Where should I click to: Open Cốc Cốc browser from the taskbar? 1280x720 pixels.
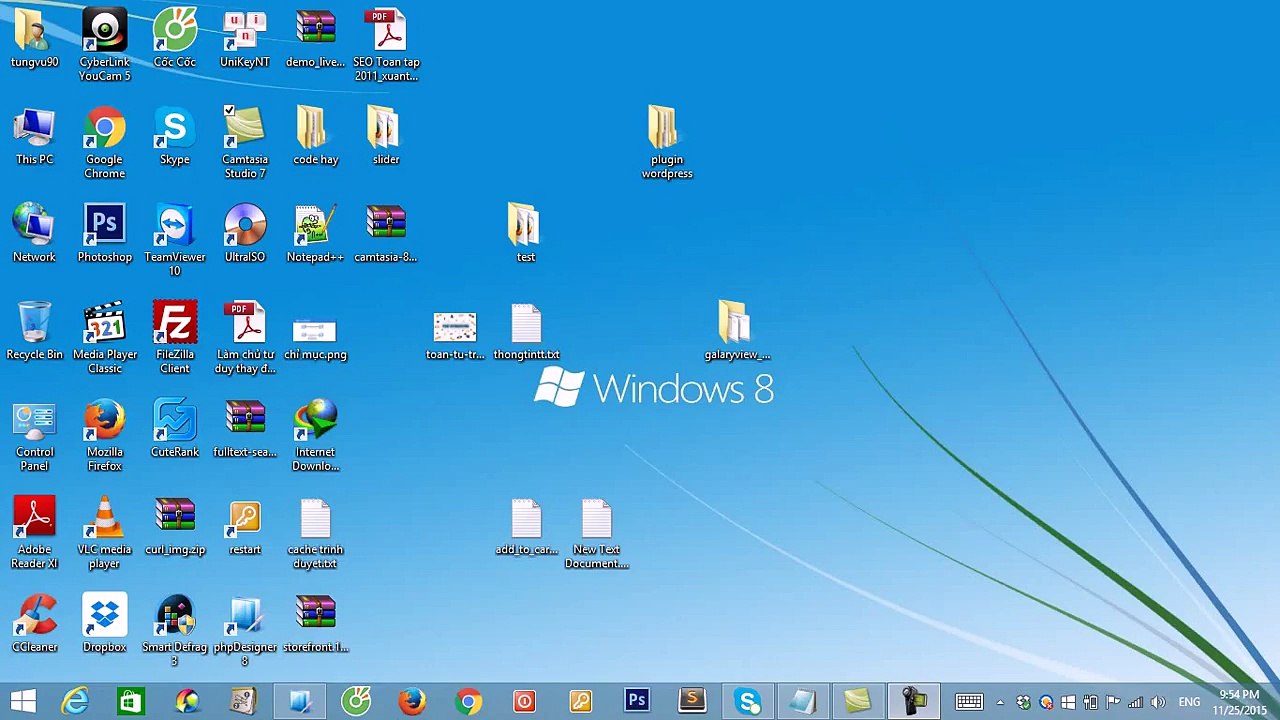tap(356, 701)
